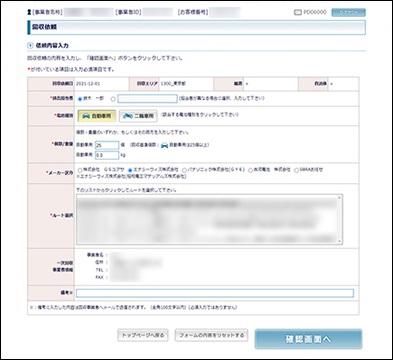Click the 確認画面へ button
Image resolution: width=393 pixels, height=360 pixels.
[308, 339]
